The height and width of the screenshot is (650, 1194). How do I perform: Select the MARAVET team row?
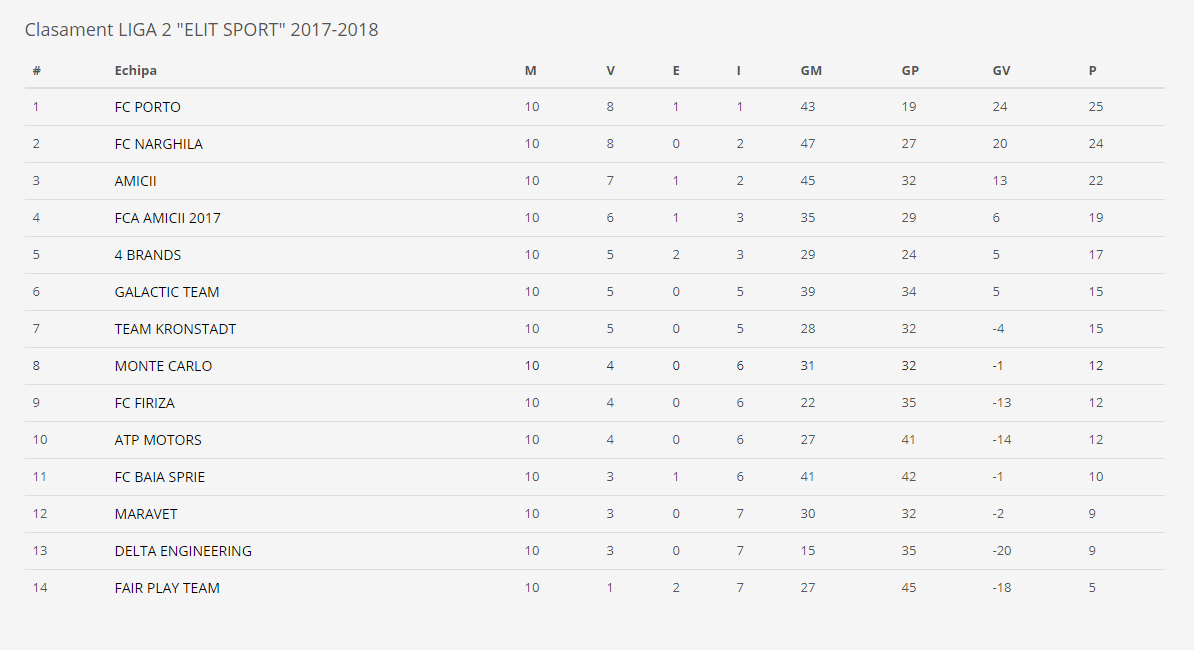pyautogui.click(x=595, y=515)
